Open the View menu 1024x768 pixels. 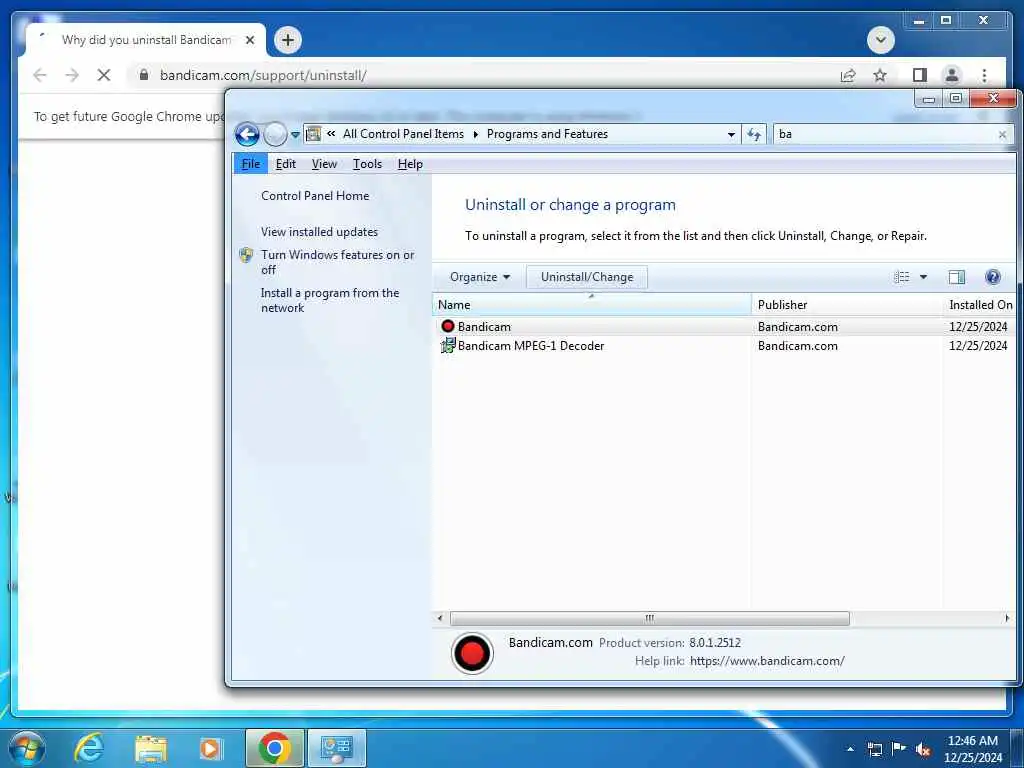[x=324, y=164]
